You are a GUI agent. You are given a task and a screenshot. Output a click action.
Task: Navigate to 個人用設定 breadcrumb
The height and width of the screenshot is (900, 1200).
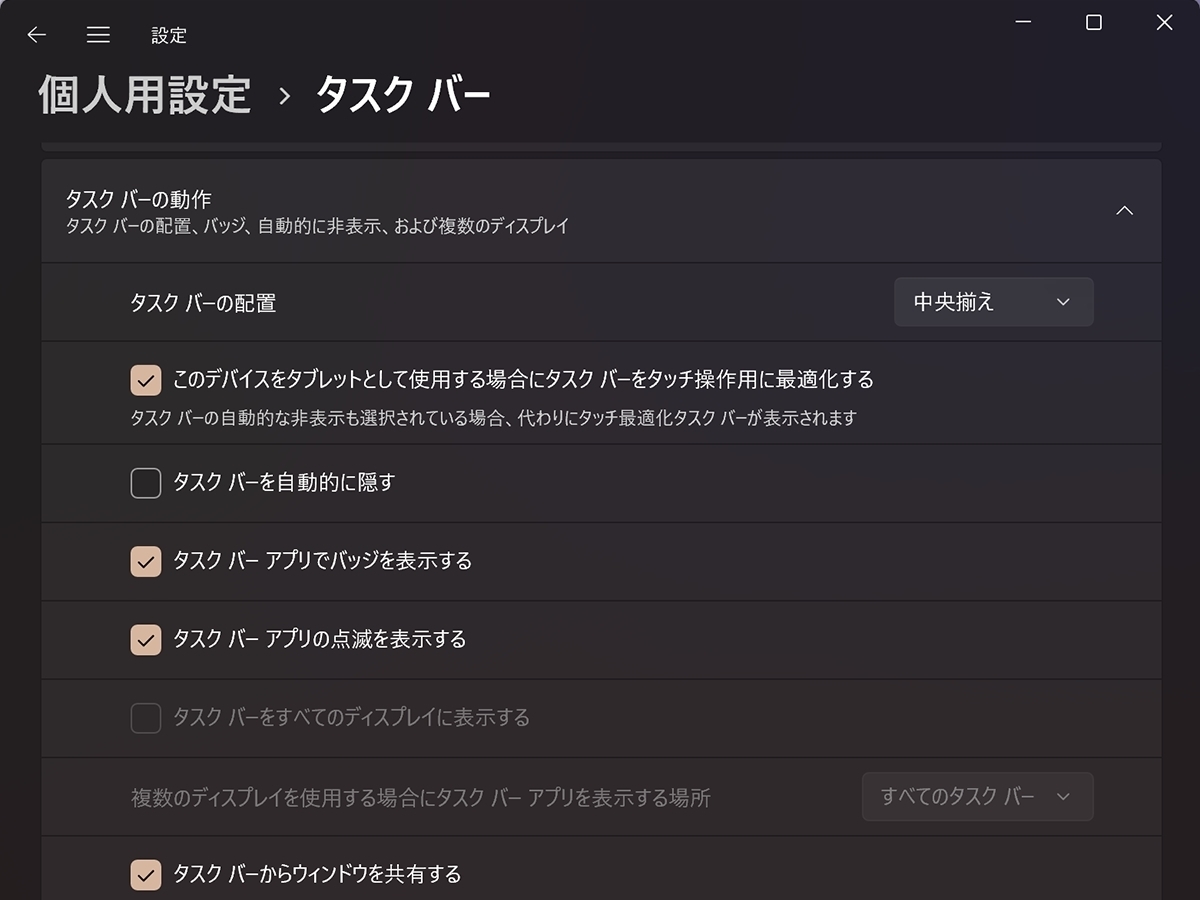click(x=145, y=95)
